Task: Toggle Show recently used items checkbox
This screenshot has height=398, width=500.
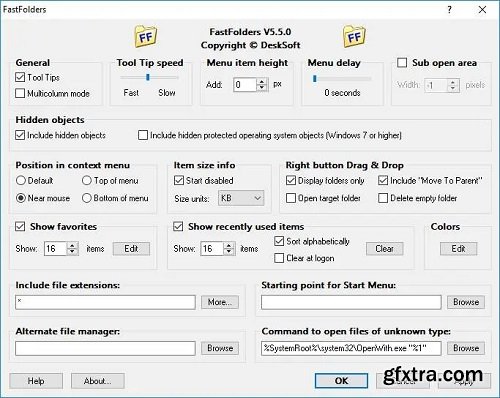Action: (x=178, y=227)
